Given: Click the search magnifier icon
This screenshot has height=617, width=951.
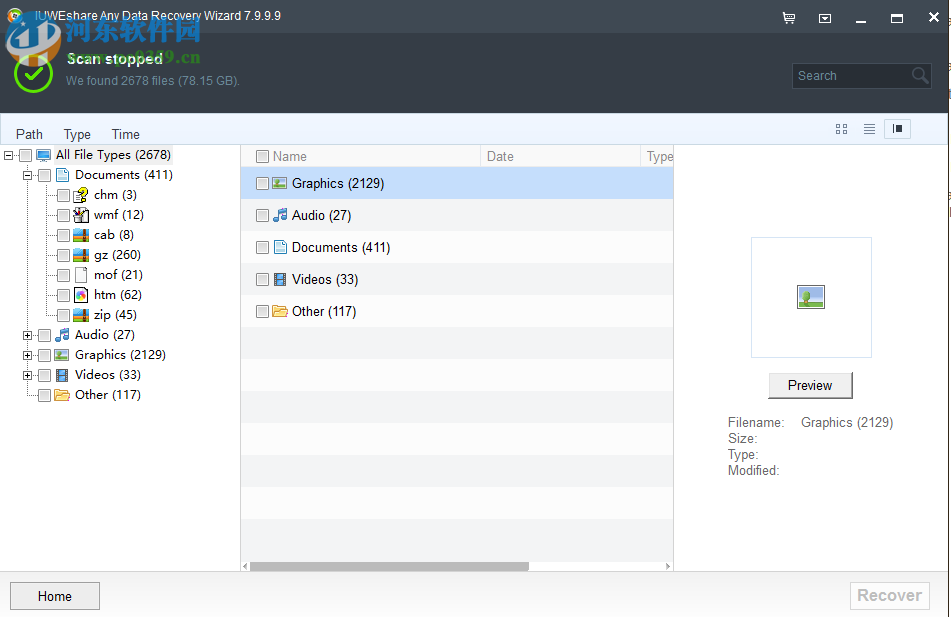Looking at the screenshot, I should pyautogui.click(x=919, y=75).
